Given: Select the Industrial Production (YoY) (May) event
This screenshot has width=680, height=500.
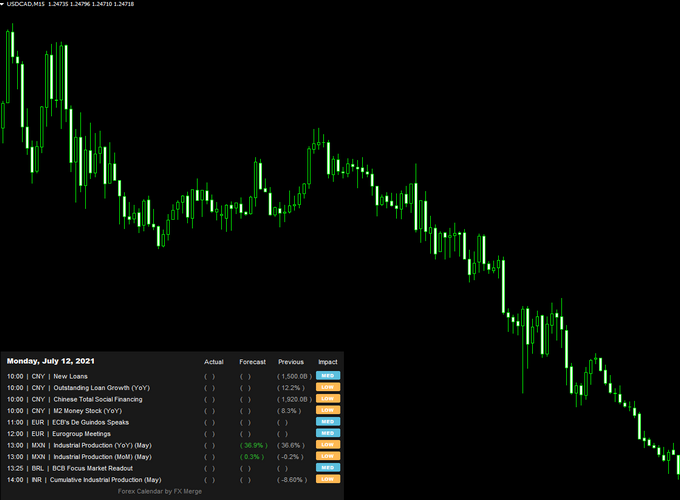Looking at the screenshot, I should pyautogui.click(x=102, y=445).
